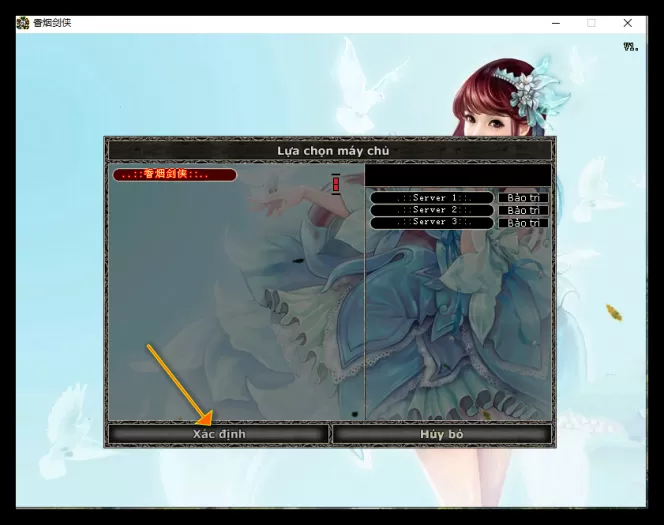Click the black info box above server list
664x525 pixels.
(458, 175)
